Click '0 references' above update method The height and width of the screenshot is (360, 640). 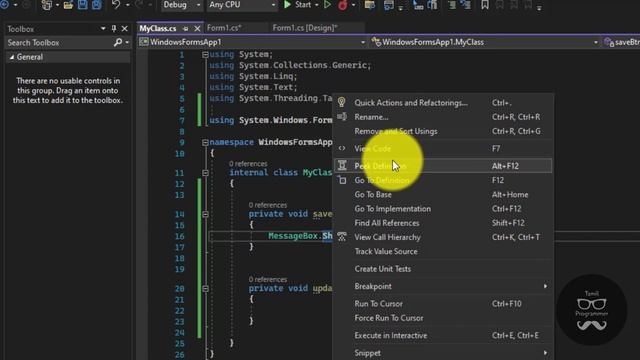pos(268,280)
